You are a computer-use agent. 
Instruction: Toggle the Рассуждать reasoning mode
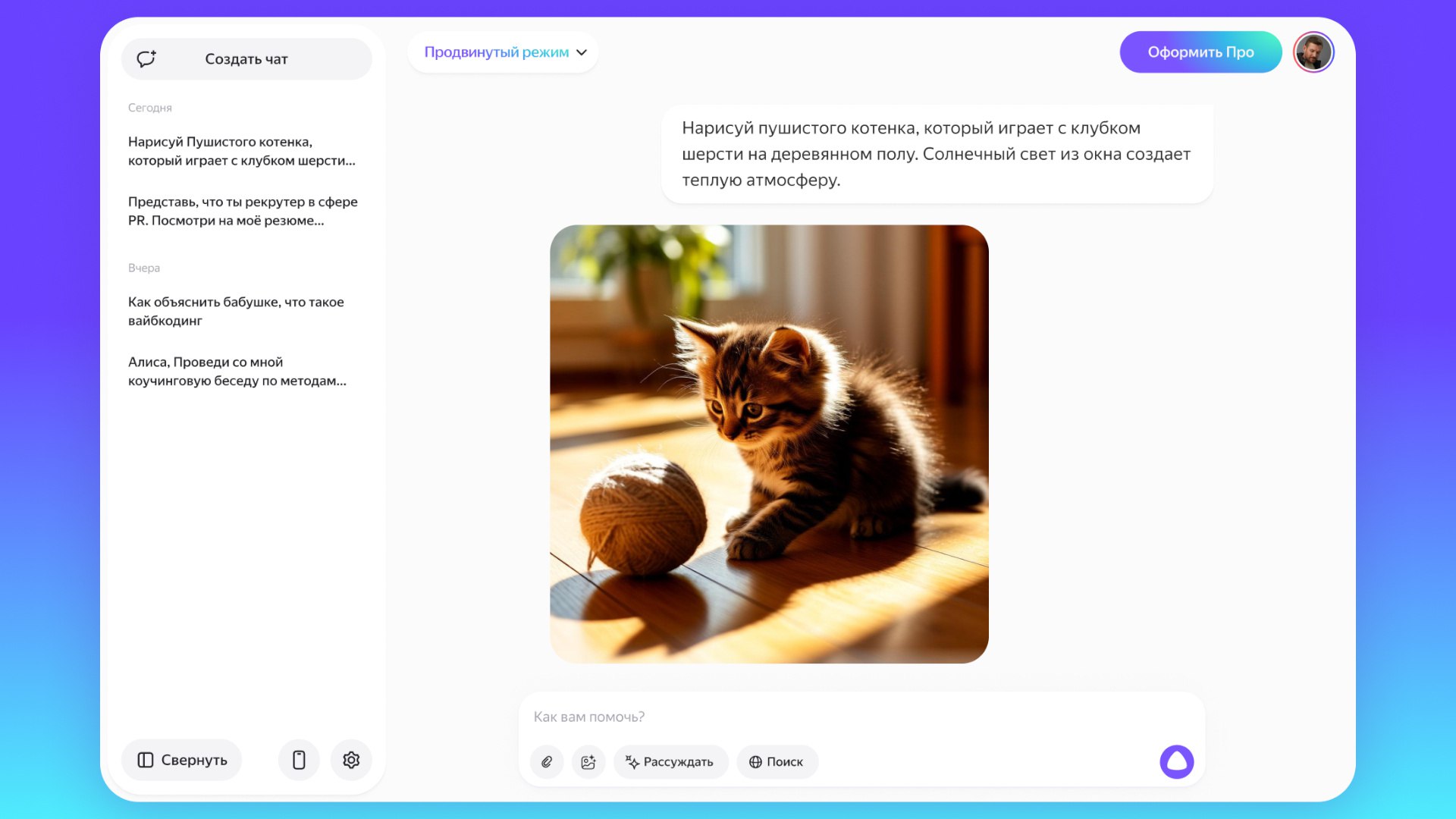click(x=670, y=762)
